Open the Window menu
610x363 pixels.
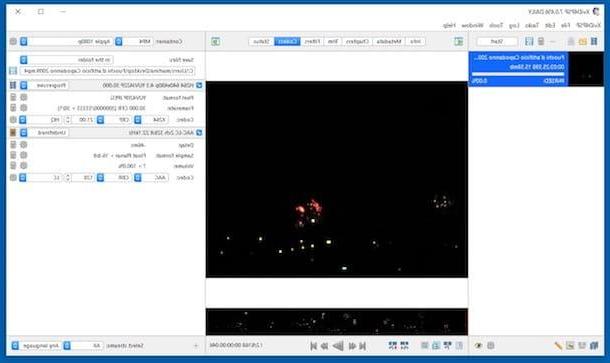(472, 25)
